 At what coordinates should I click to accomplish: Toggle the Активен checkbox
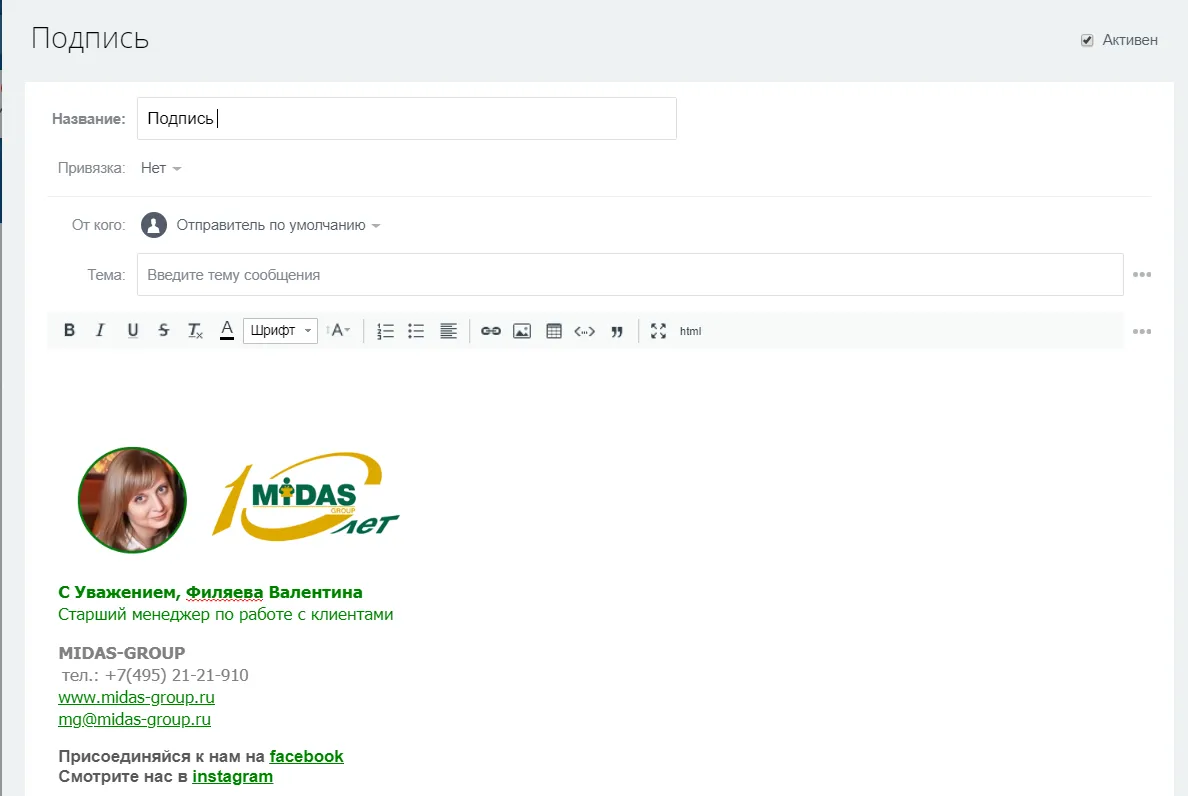(x=1087, y=41)
